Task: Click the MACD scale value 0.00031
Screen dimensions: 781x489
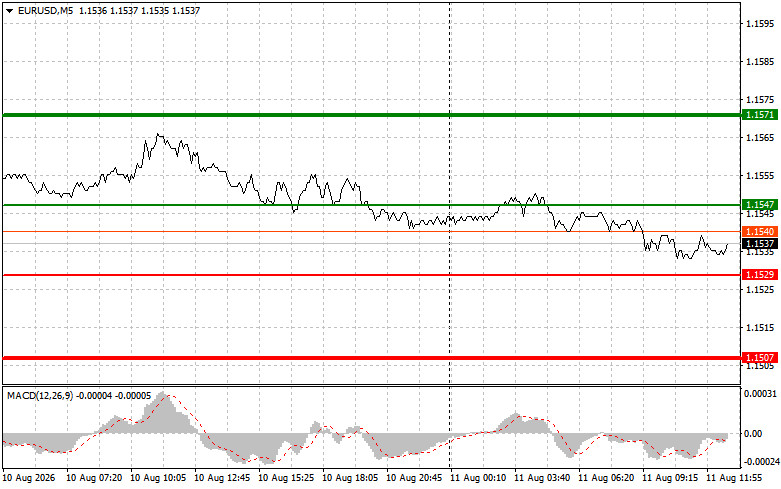Action: (760, 394)
